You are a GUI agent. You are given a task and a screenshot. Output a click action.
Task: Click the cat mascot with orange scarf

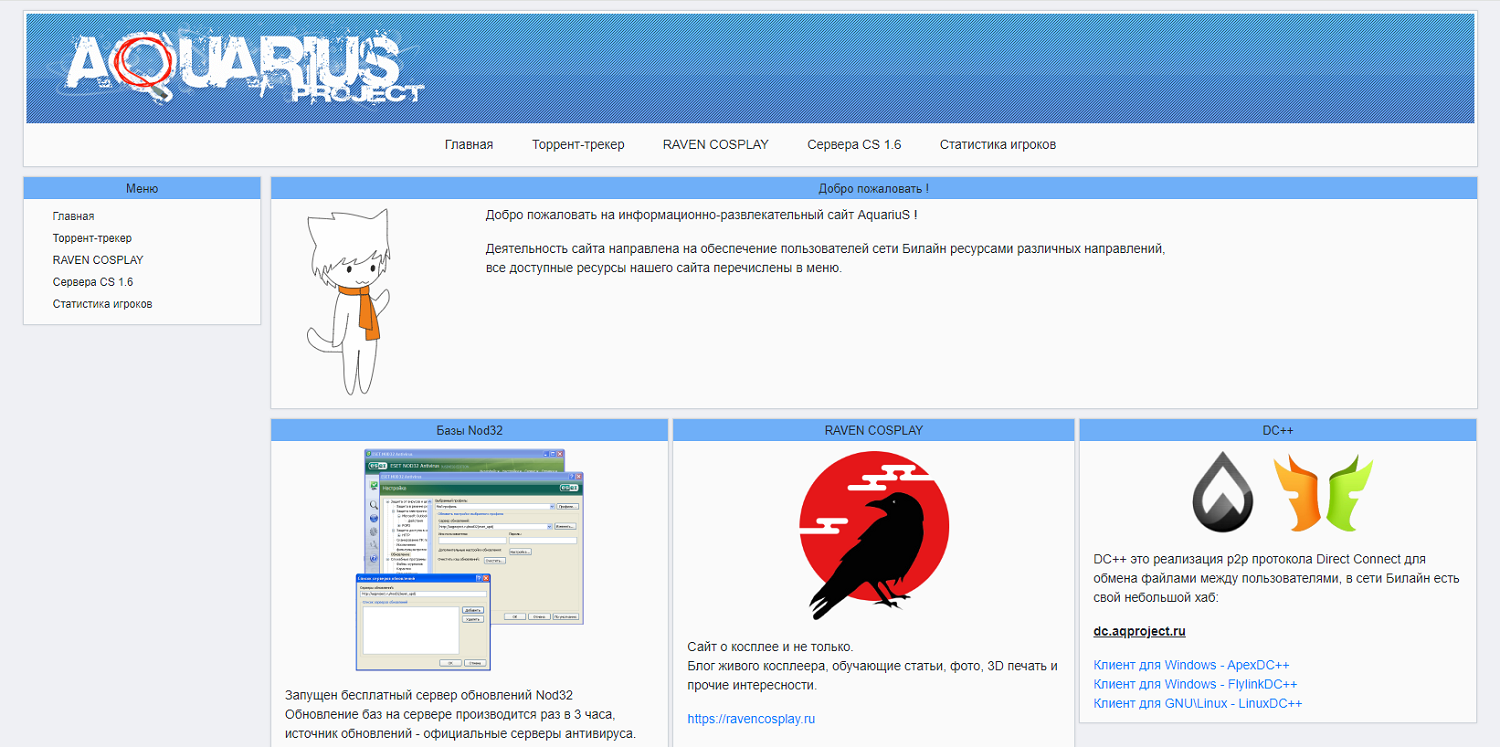346,302
